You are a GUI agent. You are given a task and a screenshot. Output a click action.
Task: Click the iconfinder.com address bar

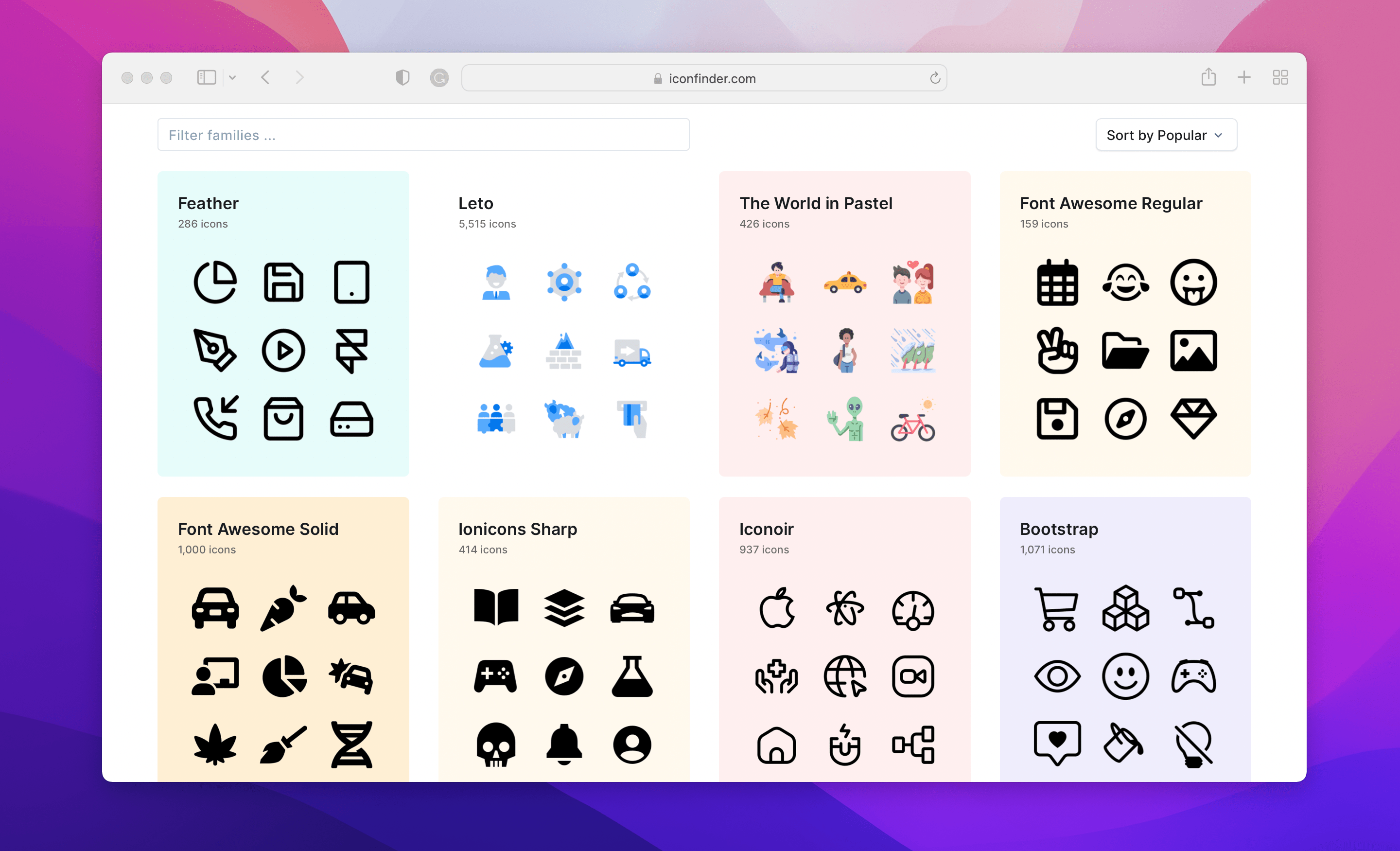[x=704, y=78]
